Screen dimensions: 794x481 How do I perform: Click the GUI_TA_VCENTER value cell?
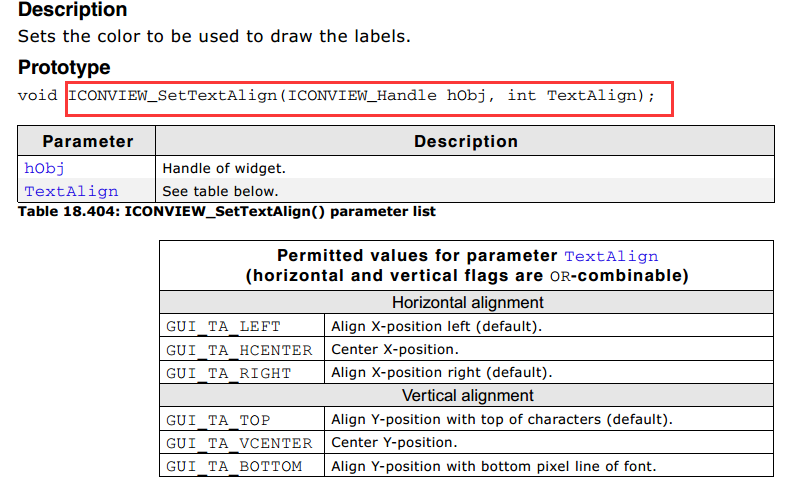(x=239, y=443)
